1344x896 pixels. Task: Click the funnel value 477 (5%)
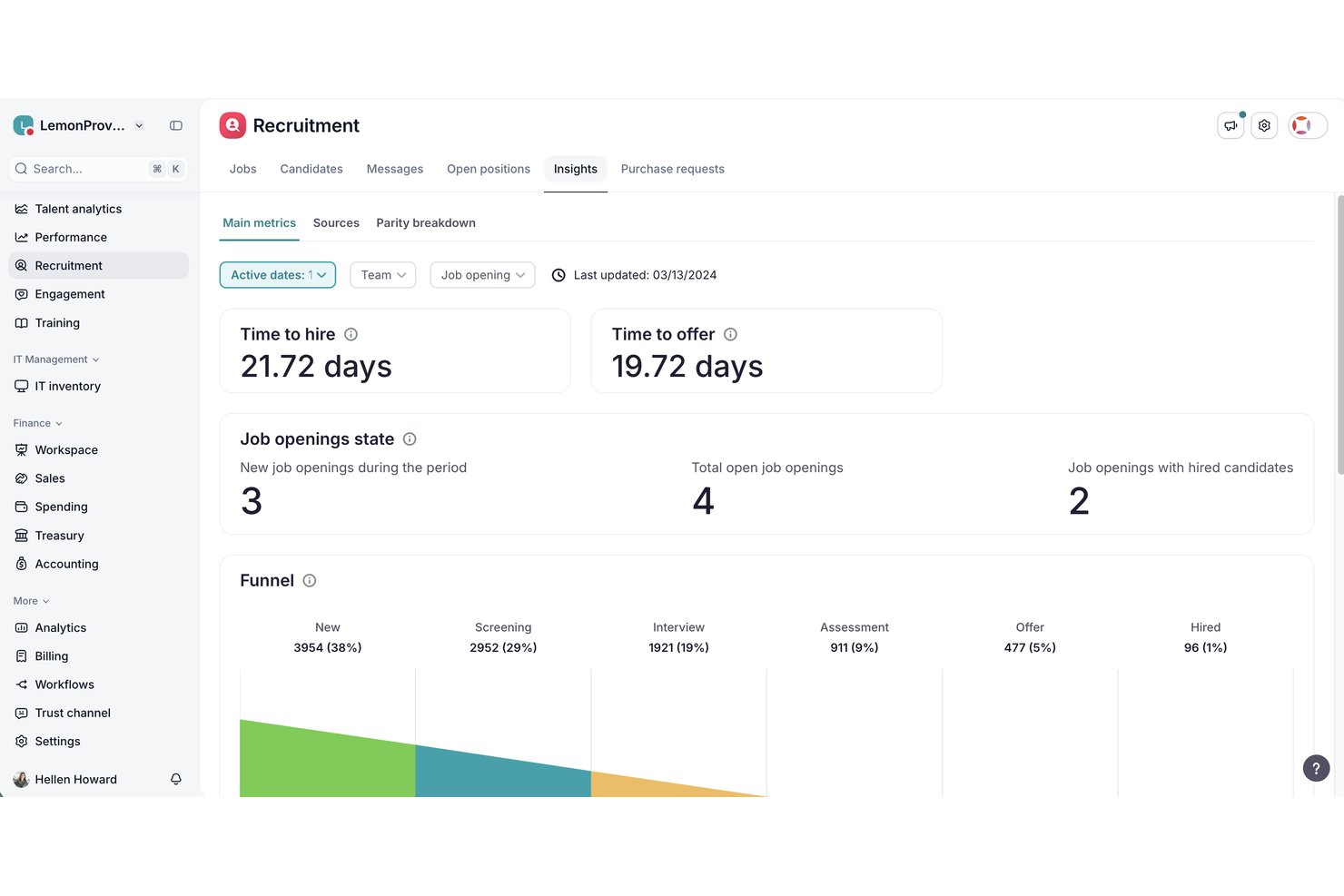(x=1030, y=648)
